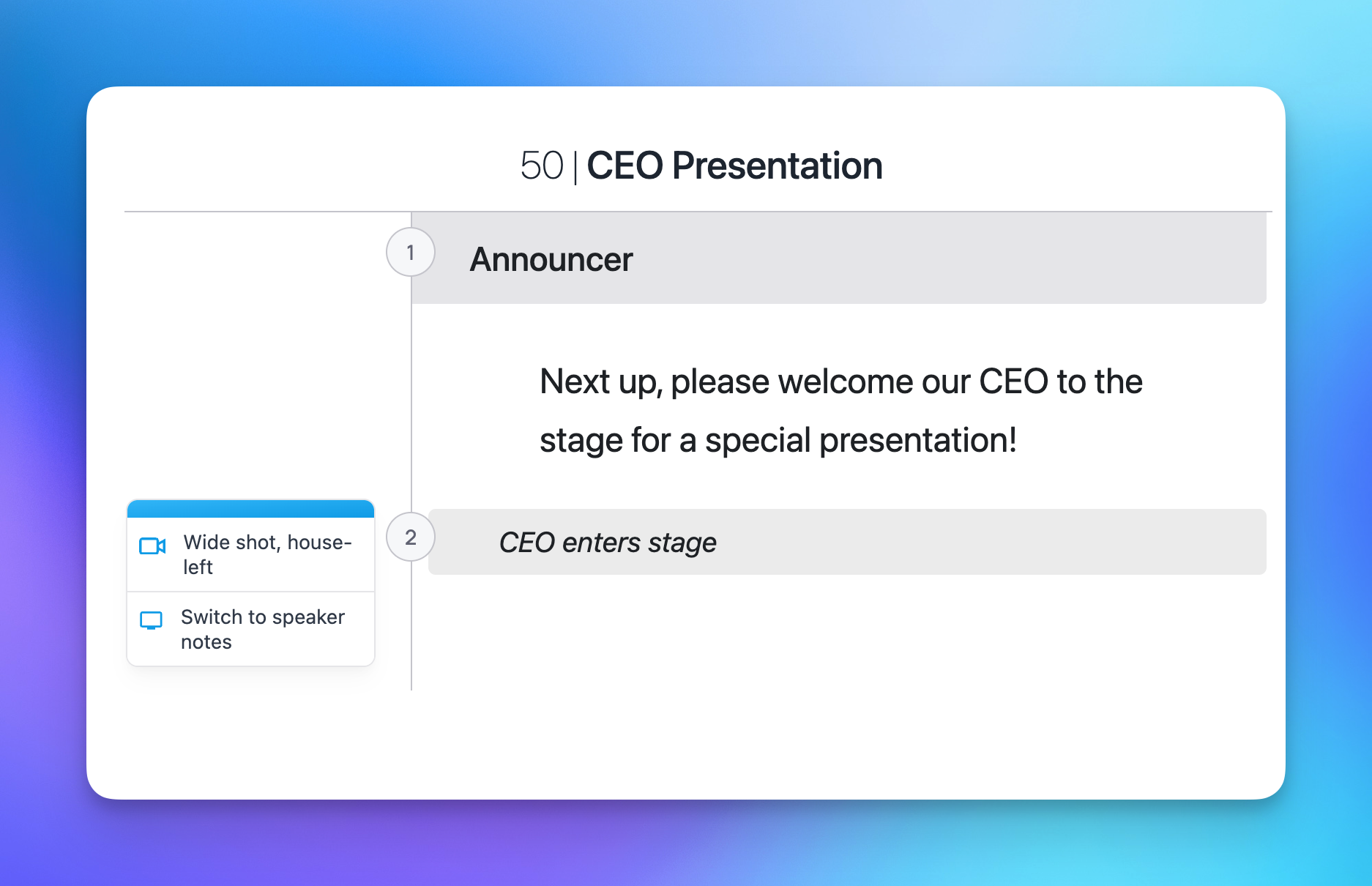Click the monitor screen cue icon
This screenshot has width=1372, height=886.
pyautogui.click(x=151, y=621)
